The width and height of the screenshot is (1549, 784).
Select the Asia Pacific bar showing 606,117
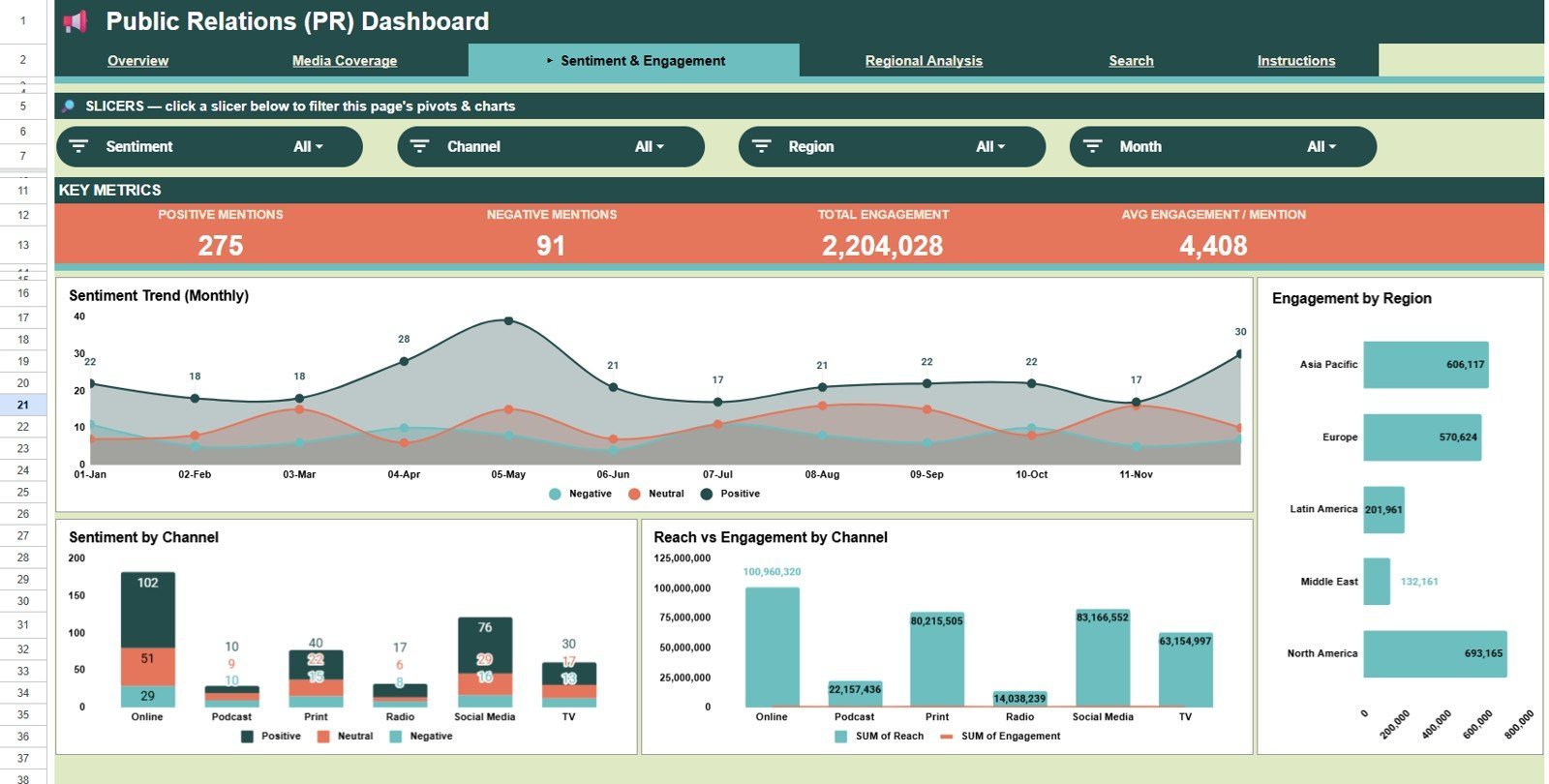click(x=1426, y=365)
